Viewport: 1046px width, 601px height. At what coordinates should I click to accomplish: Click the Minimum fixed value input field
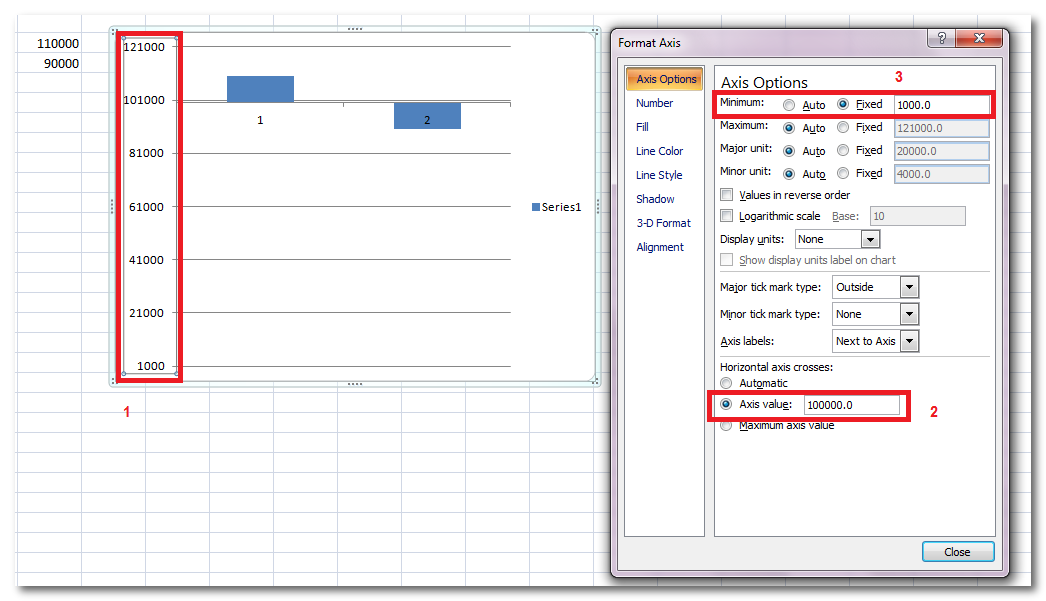(940, 105)
